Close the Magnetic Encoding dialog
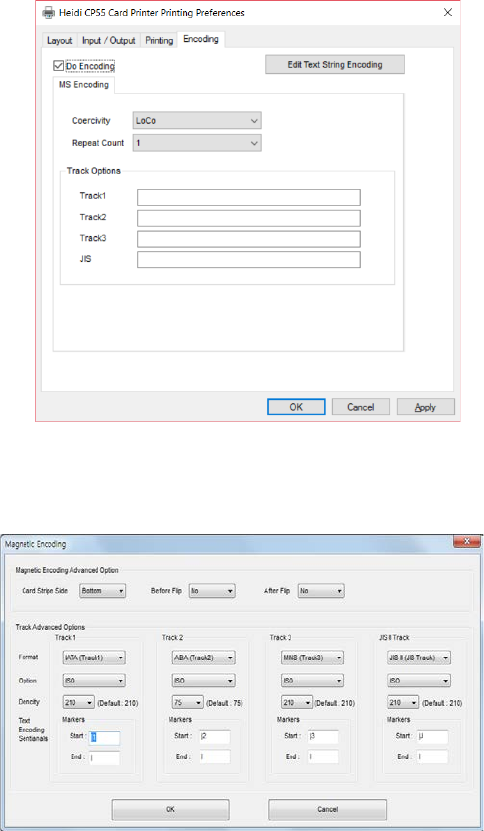Screen dimensions: 484x831 coord(467,542)
